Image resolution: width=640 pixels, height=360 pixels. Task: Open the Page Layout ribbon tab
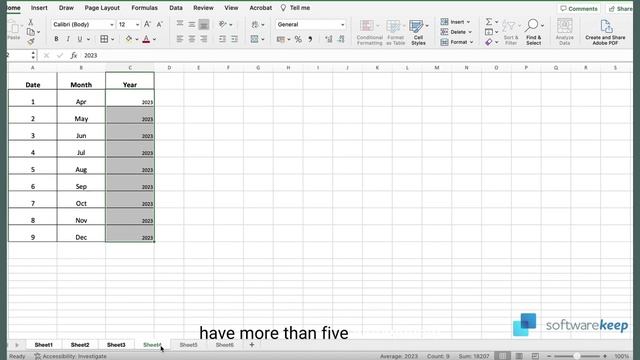pos(102,8)
